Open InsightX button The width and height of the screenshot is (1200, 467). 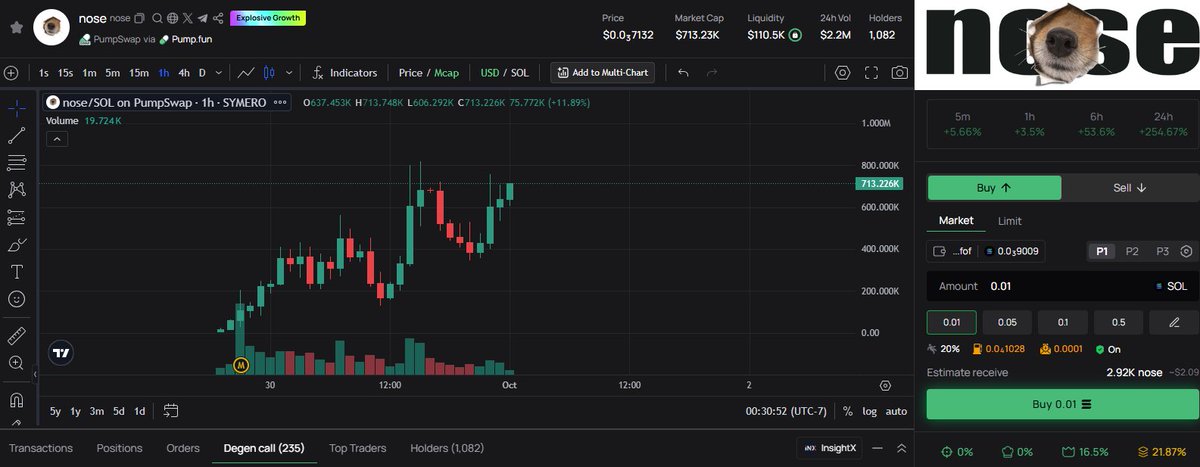point(827,449)
